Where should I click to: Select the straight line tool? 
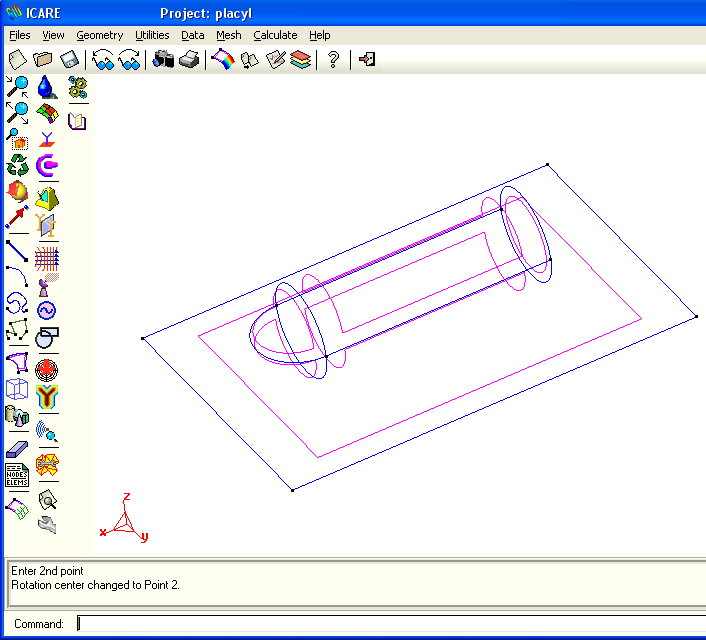click(17, 251)
